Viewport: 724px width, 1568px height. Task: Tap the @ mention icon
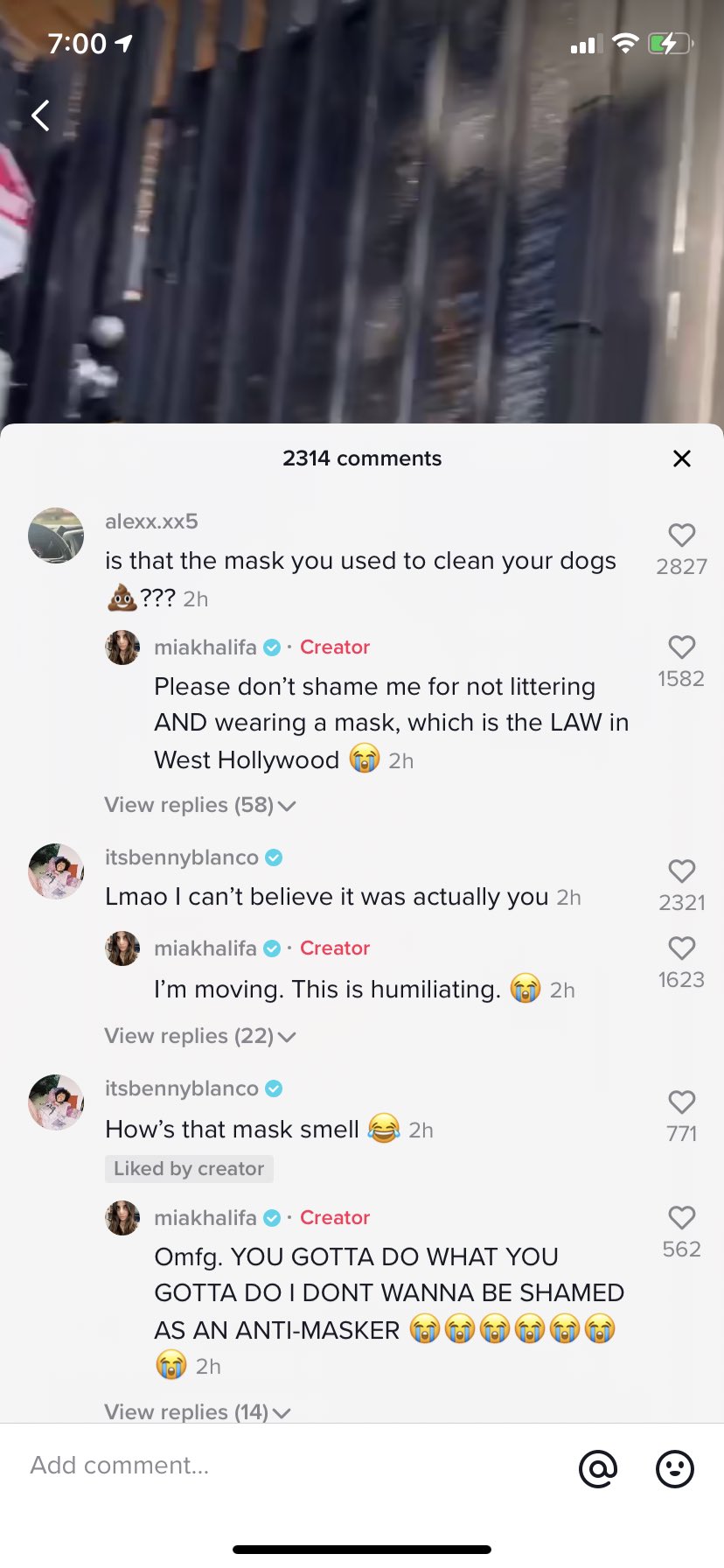598,1469
